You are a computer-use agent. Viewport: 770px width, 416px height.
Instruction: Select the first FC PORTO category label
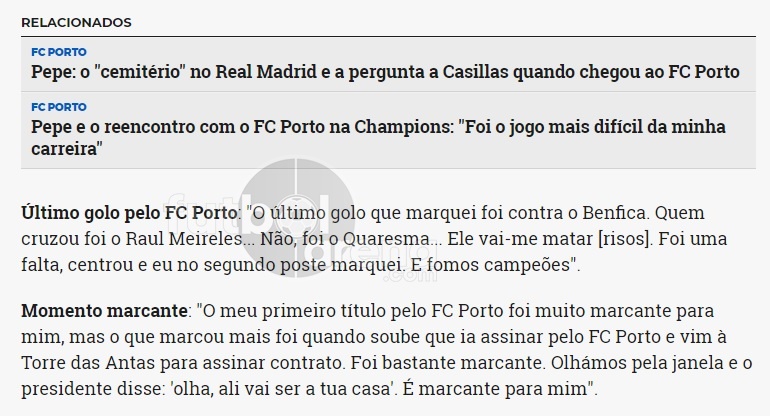[x=58, y=52]
